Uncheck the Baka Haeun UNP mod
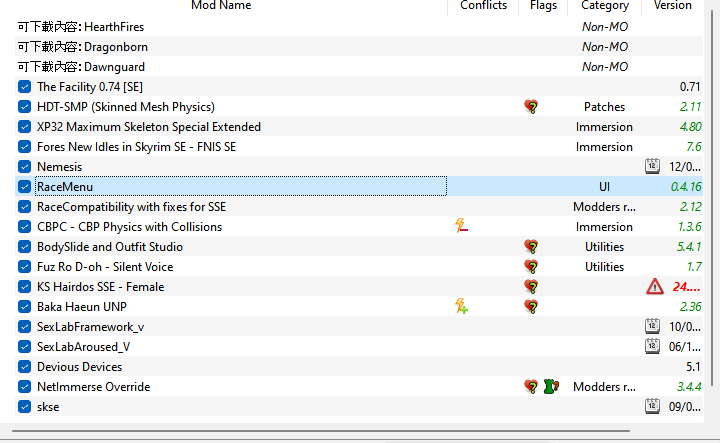 (x=24, y=307)
